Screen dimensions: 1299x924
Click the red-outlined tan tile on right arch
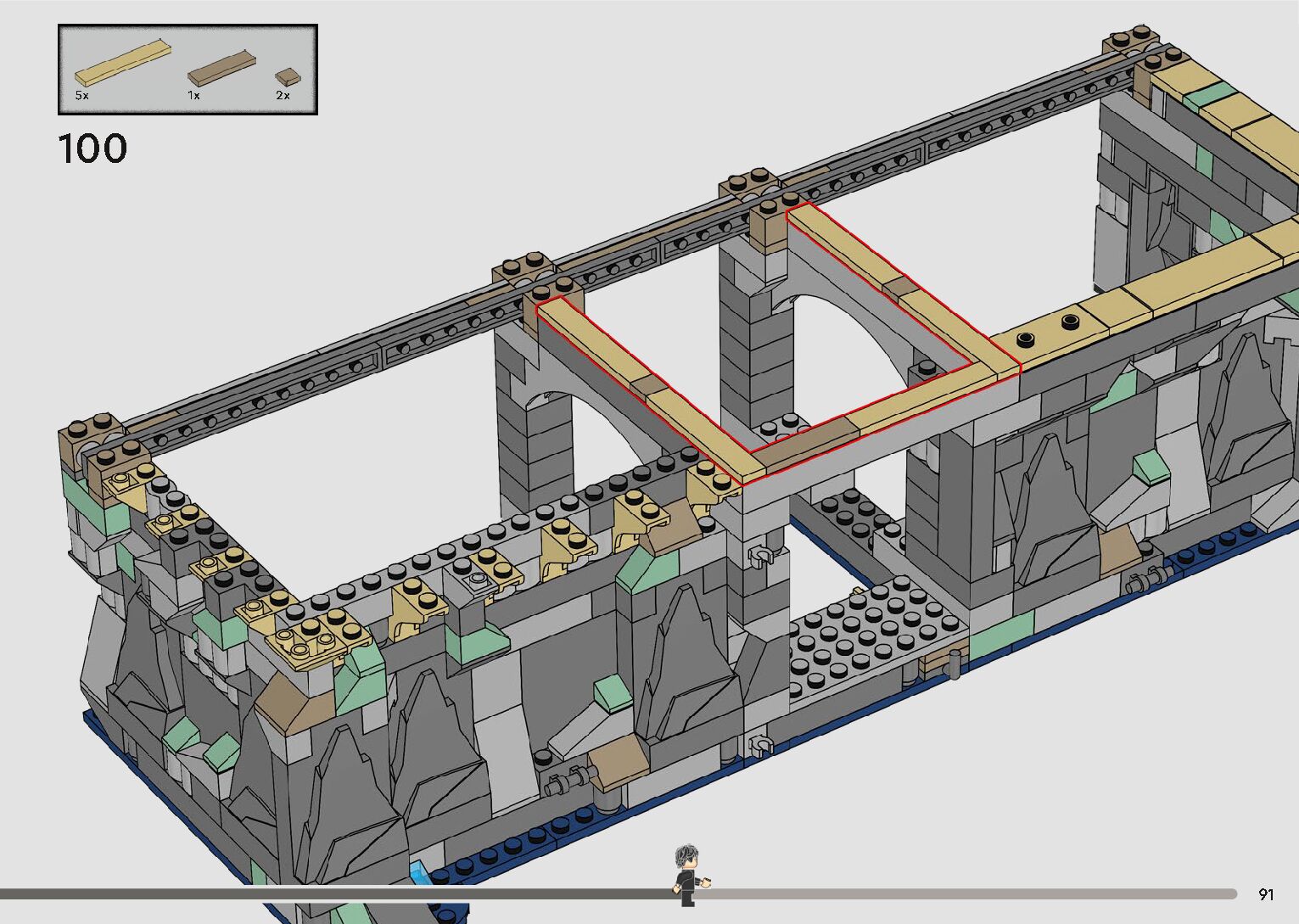click(882, 280)
